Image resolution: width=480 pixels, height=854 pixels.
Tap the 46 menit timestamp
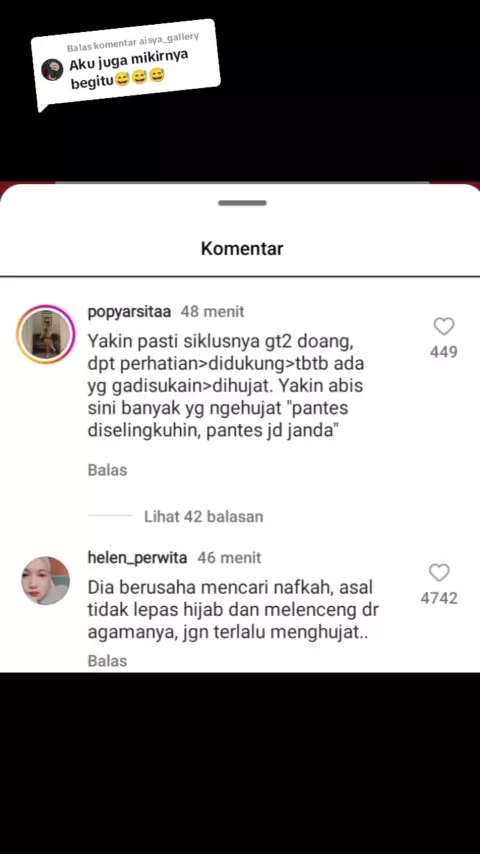229,558
